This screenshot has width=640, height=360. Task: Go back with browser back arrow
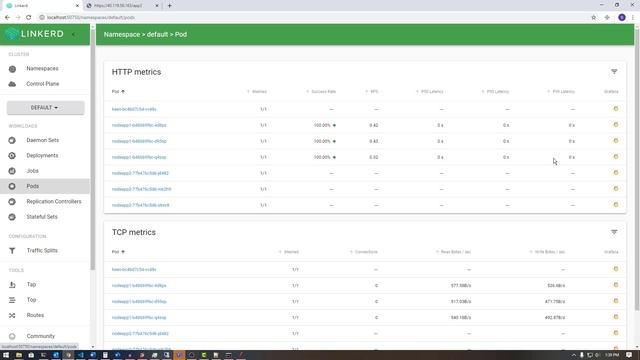pos(7,18)
